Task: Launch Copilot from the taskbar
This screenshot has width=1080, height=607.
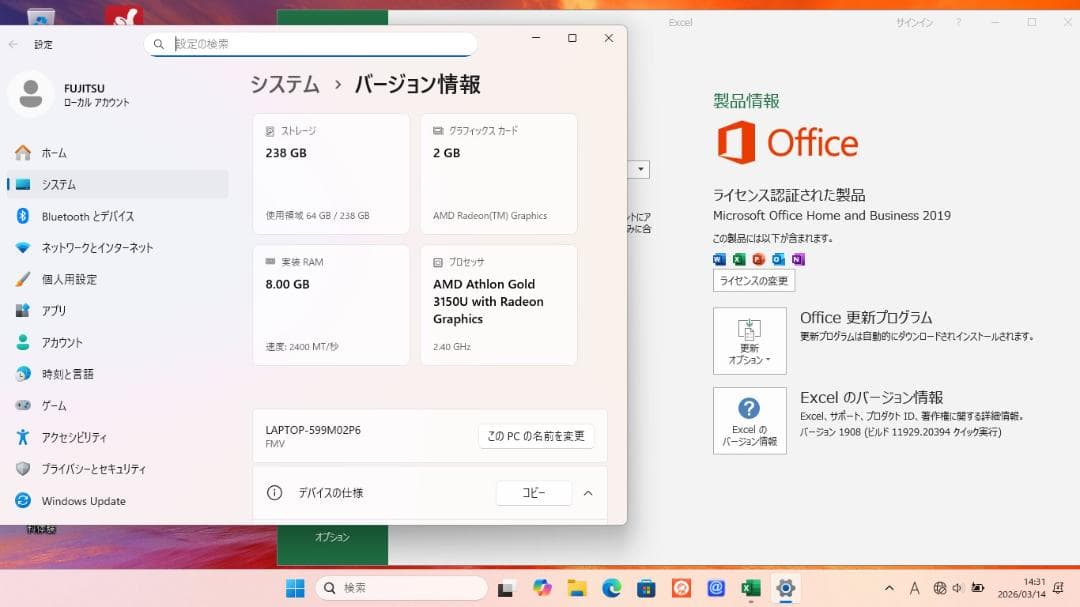Action: [x=542, y=588]
